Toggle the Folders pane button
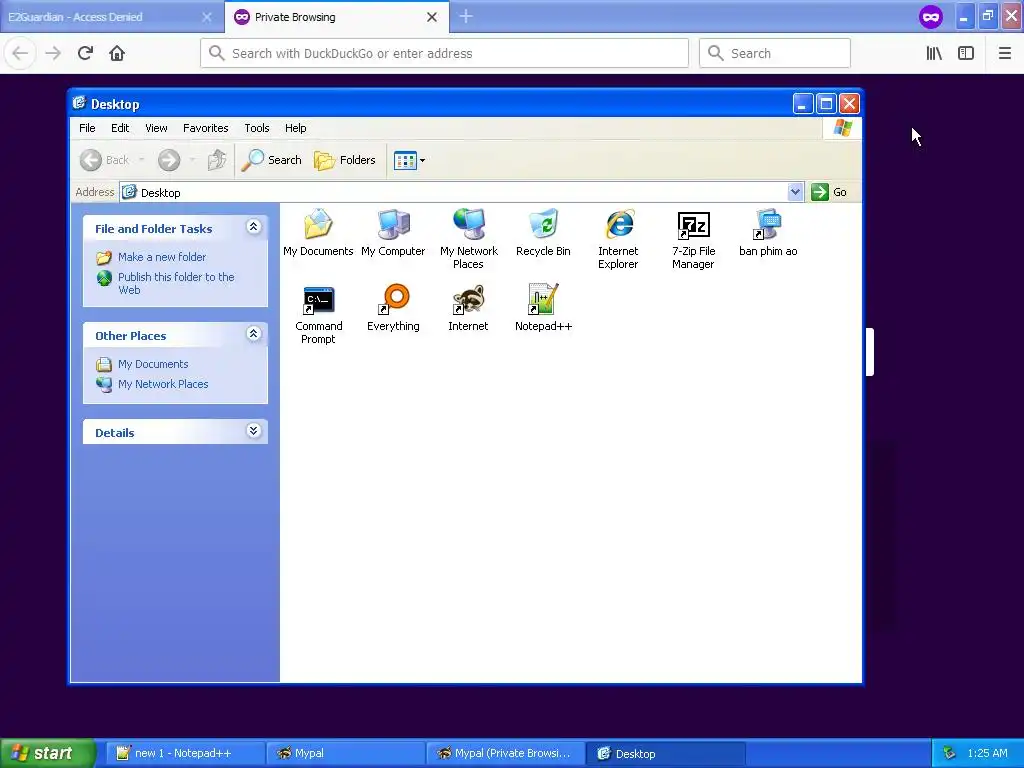Screen dimensions: 1024x768 point(345,160)
